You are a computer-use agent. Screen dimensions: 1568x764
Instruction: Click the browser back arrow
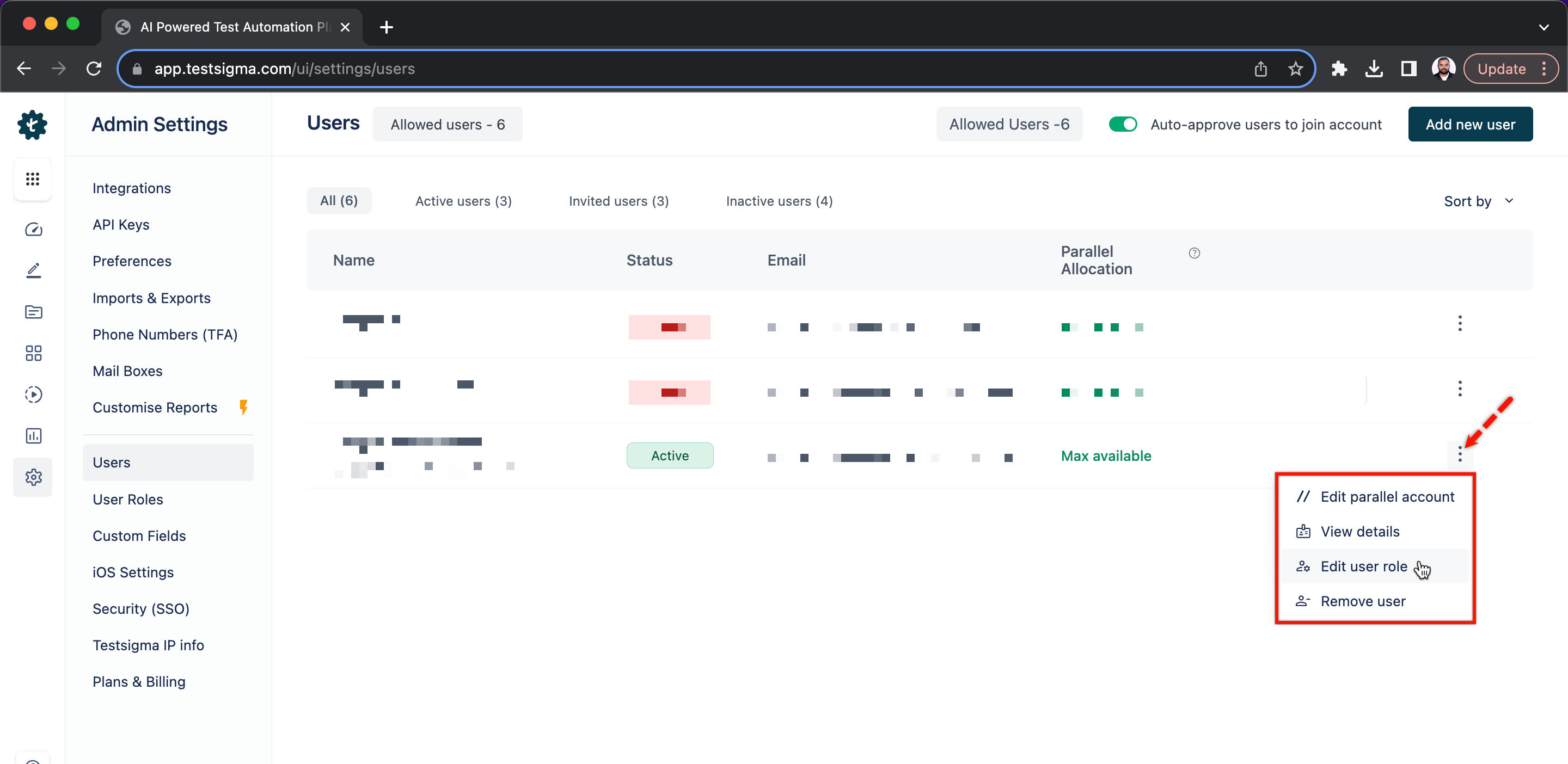point(24,68)
